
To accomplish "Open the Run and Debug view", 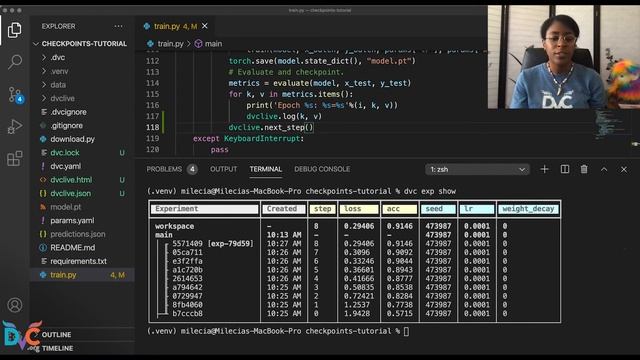I will [15, 127].
